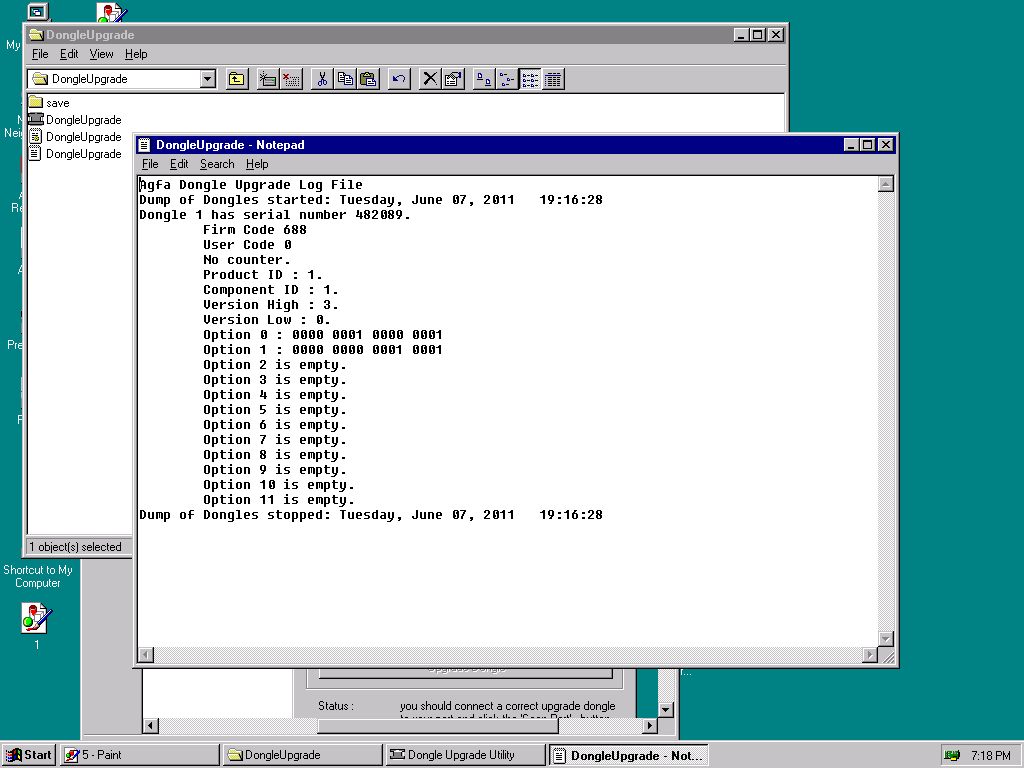The height and width of the screenshot is (768, 1024).
Task: Open Notepad's Edit menu
Action: [179, 164]
